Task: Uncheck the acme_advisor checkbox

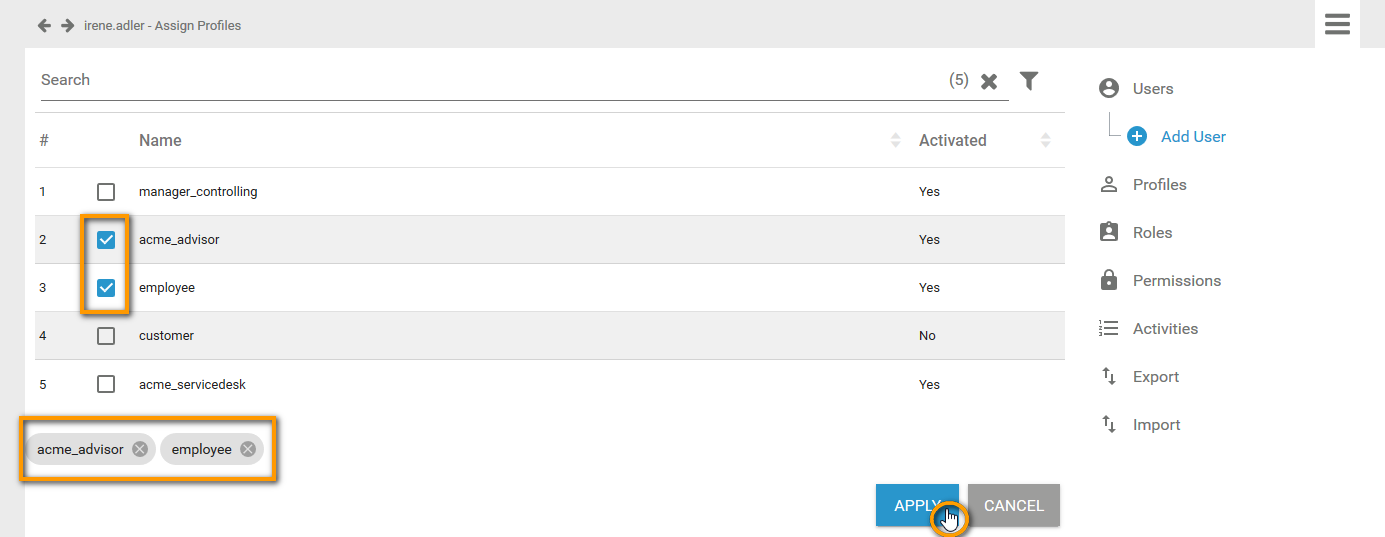Action: click(106, 240)
